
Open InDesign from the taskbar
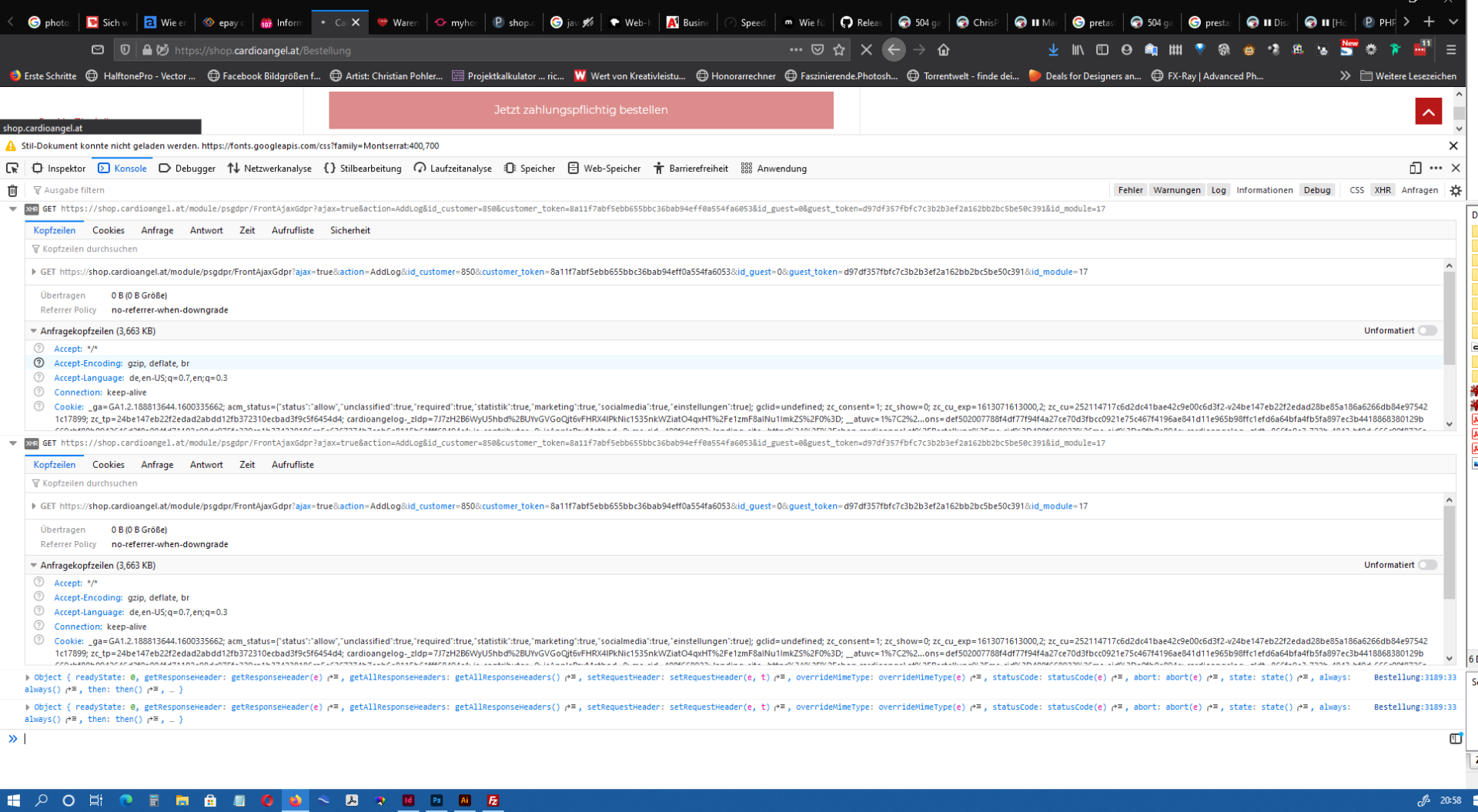408,800
